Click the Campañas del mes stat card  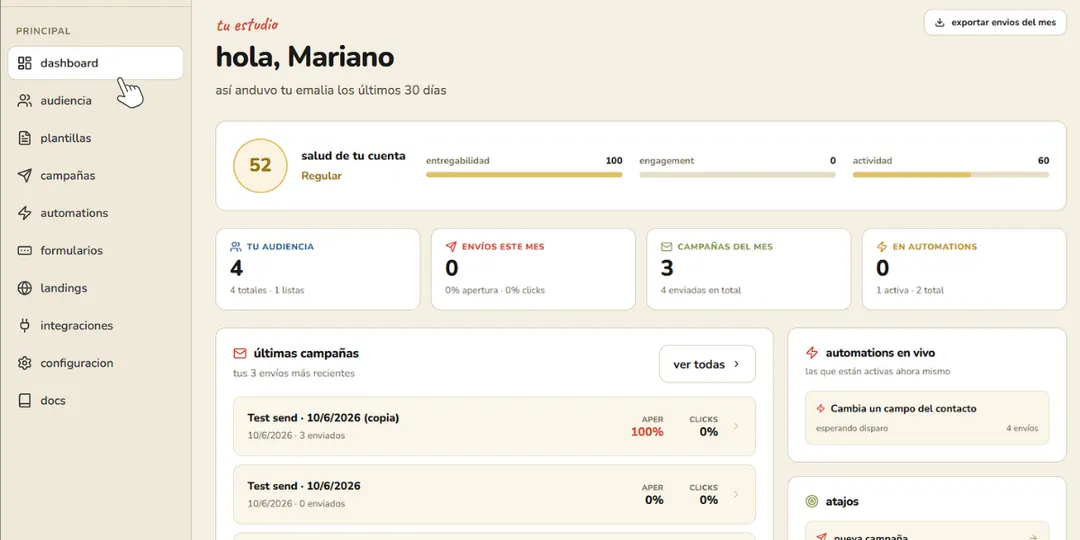tap(749, 269)
